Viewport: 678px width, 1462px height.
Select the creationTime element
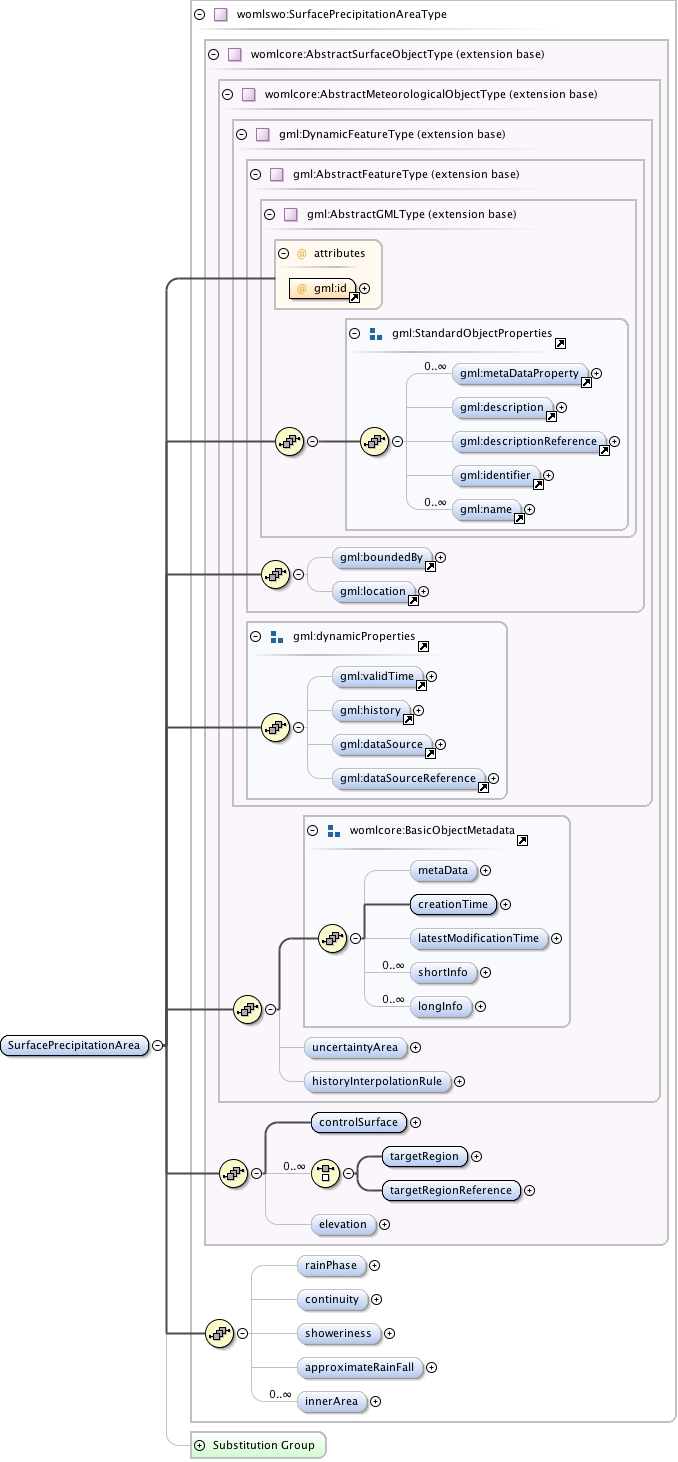click(454, 904)
